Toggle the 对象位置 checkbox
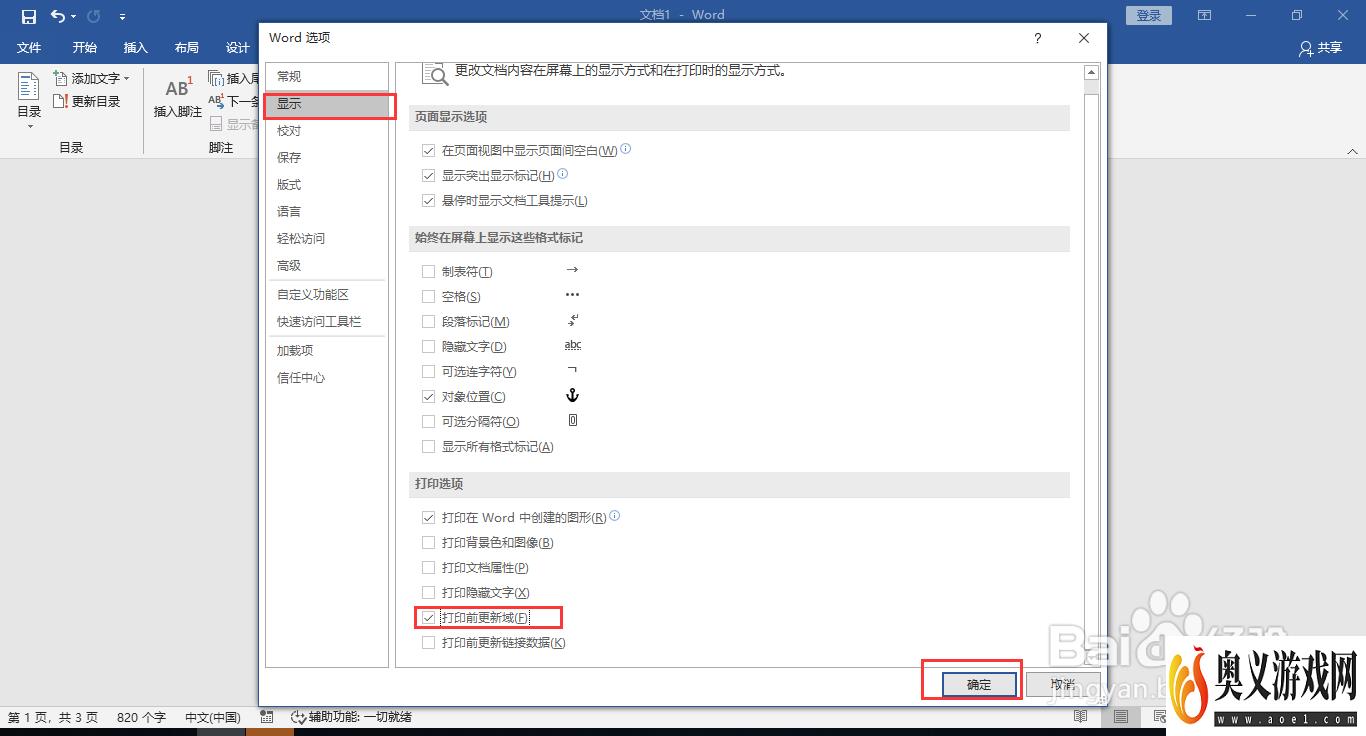 click(428, 396)
